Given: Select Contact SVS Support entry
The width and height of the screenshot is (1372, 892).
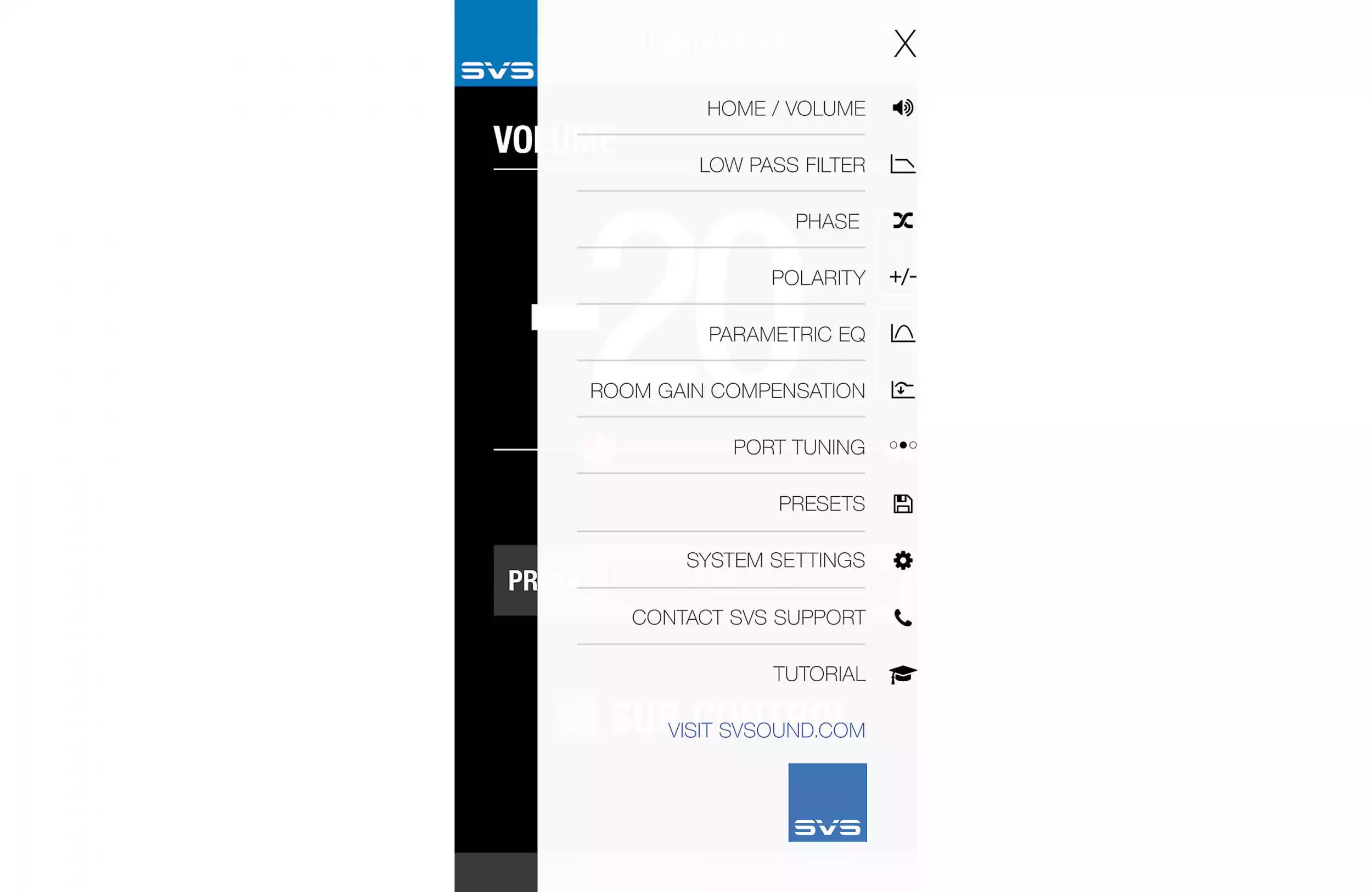Looking at the screenshot, I should pyautogui.click(x=748, y=617).
